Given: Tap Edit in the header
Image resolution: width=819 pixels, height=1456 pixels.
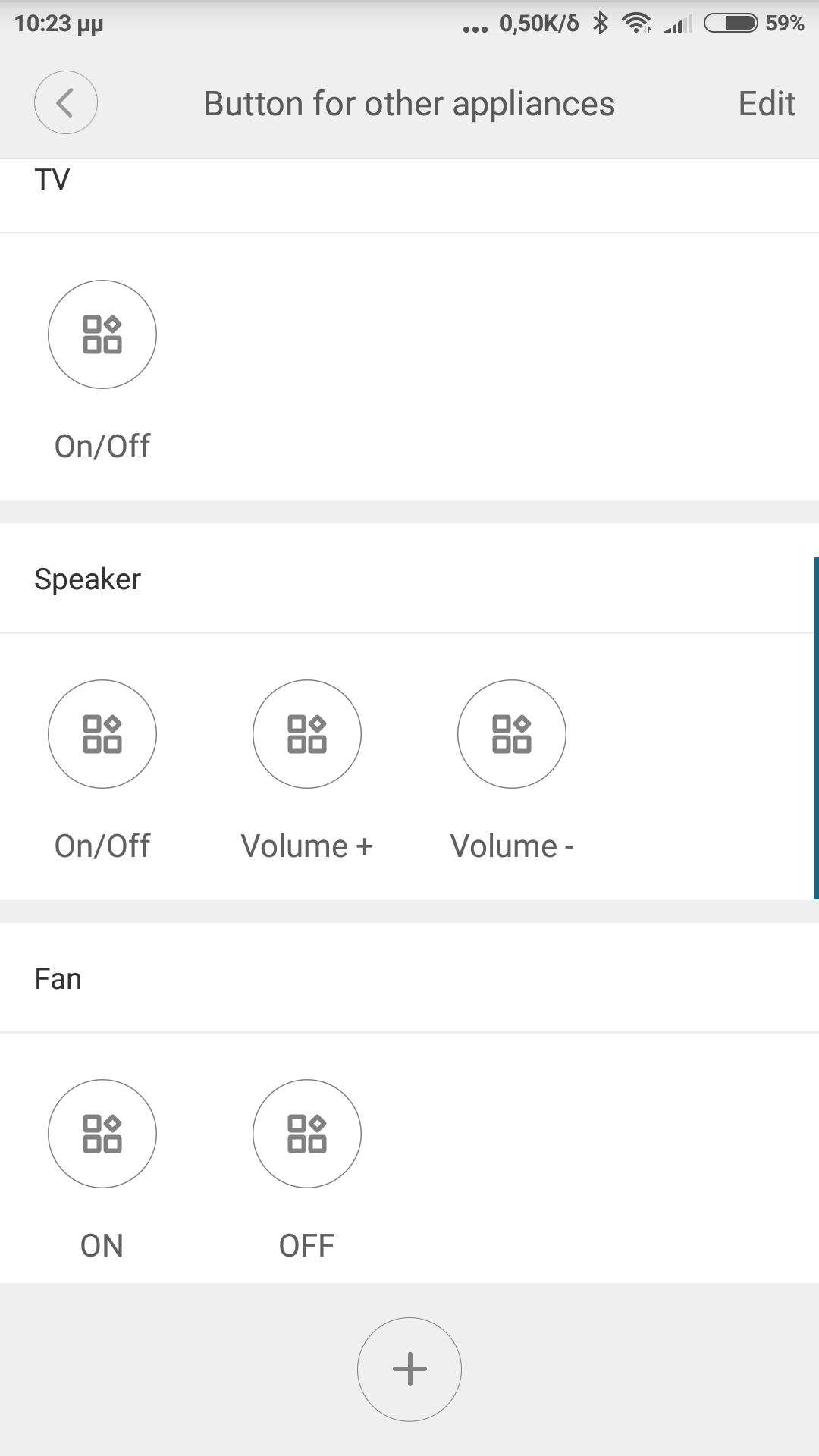Looking at the screenshot, I should 766,104.
